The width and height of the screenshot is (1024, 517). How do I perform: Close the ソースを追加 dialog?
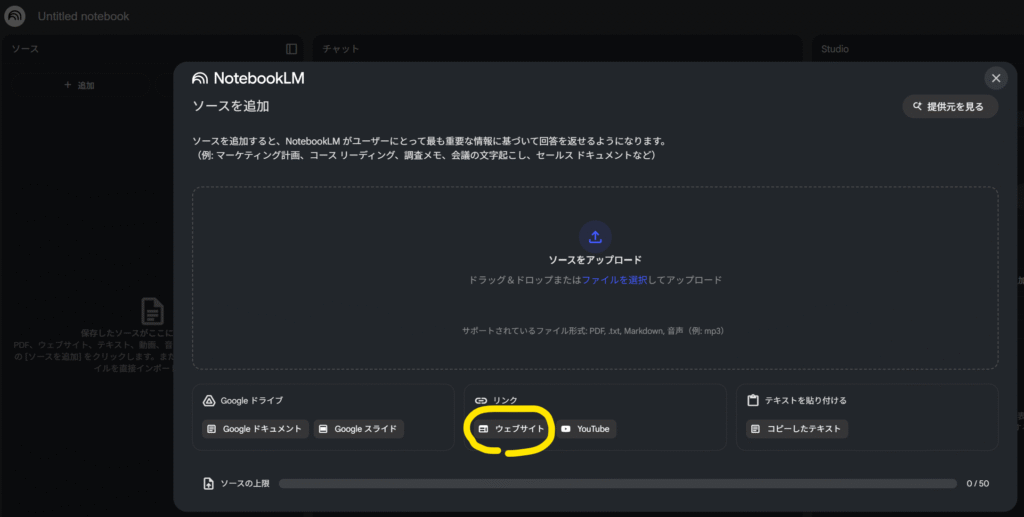[995, 78]
